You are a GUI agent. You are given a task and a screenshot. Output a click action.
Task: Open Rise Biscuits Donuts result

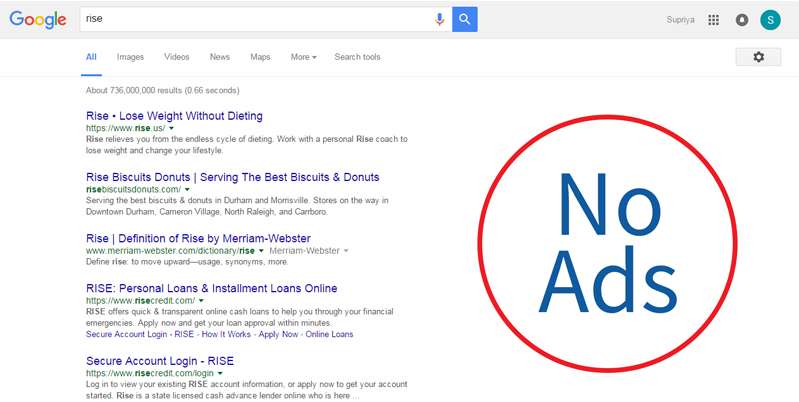point(232,177)
